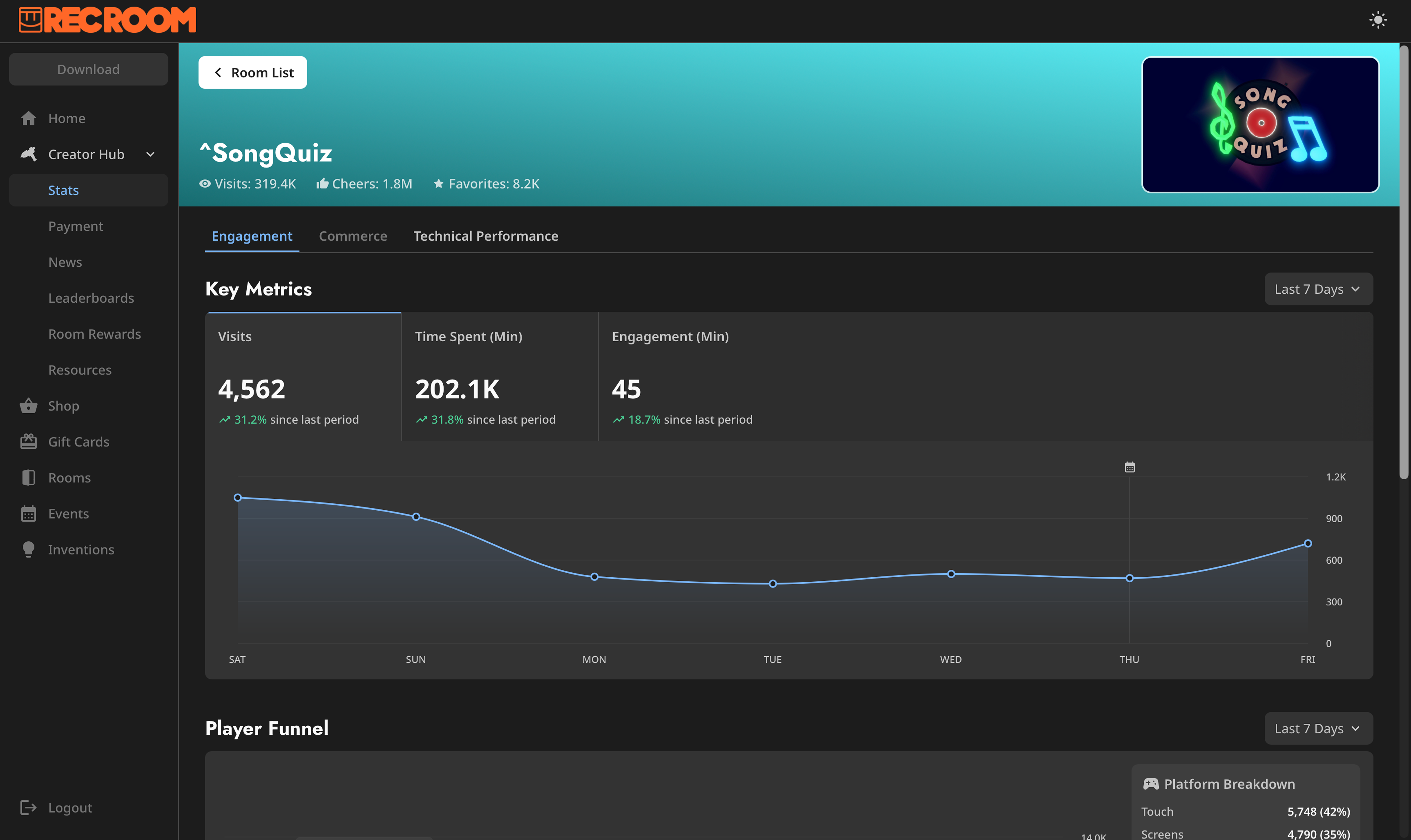Click the Key Metrics heading

(x=258, y=289)
